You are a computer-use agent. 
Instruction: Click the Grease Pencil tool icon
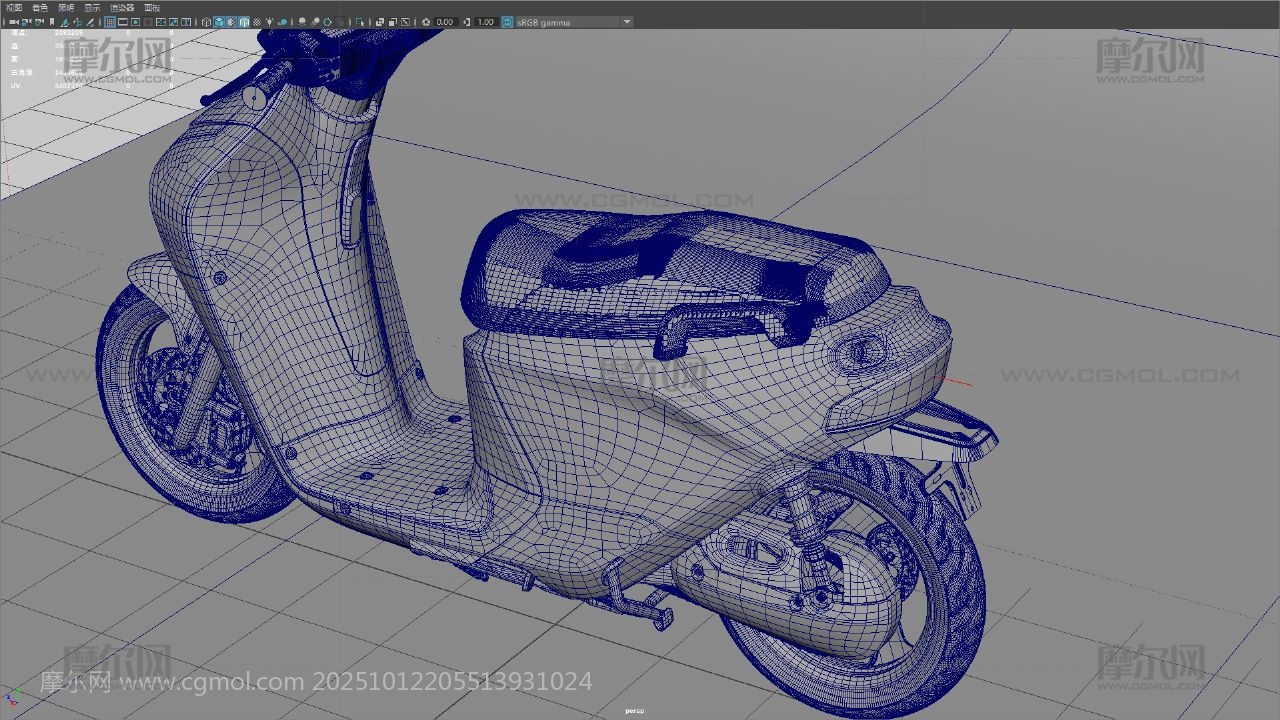pos(91,22)
